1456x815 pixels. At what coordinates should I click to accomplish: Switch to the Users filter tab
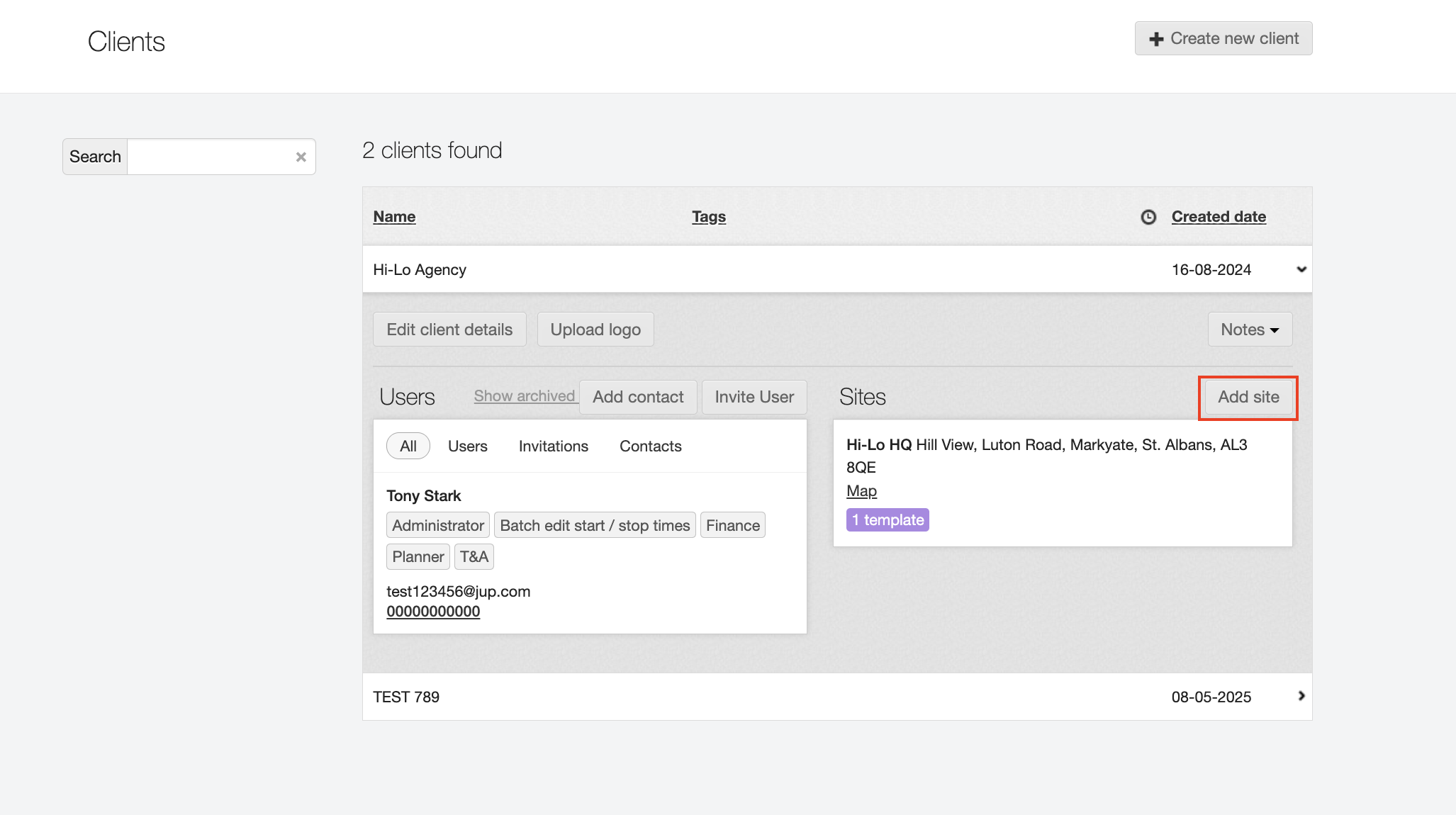467,446
